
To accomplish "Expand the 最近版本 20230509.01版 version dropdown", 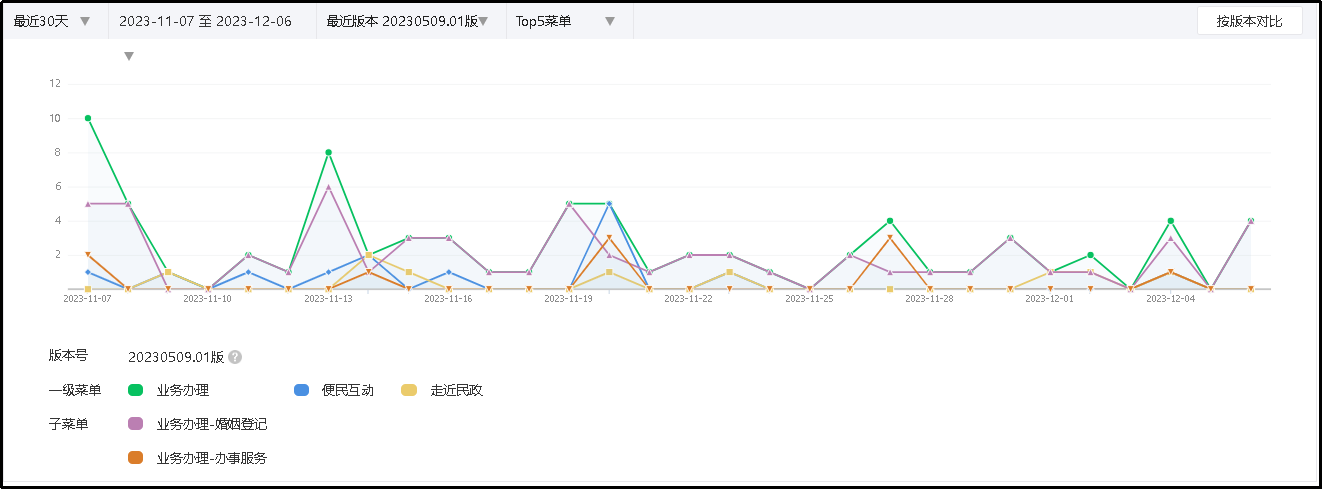I will pos(408,21).
